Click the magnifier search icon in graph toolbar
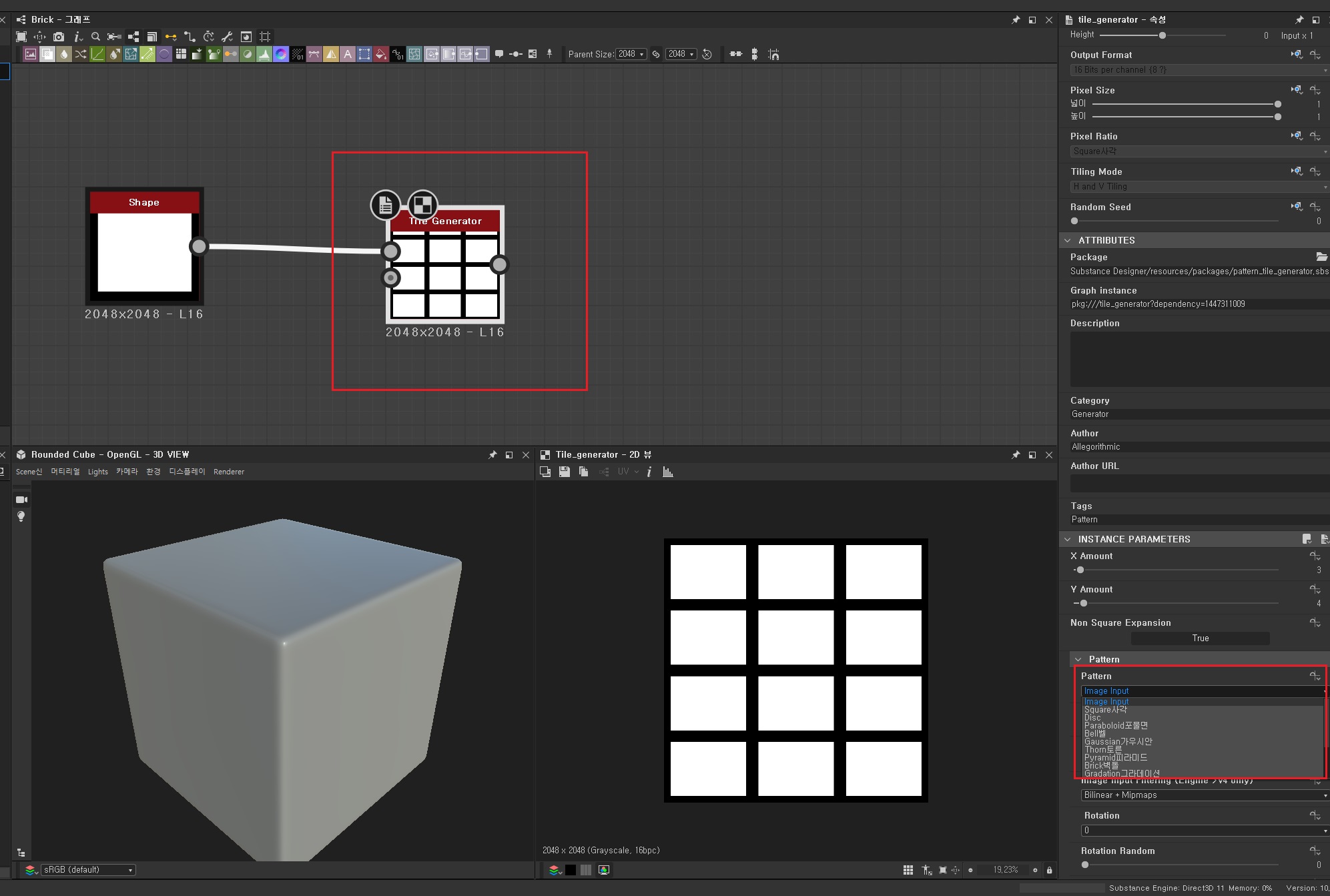The height and width of the screenshot is (896, 1330). (x=95, y=37)
